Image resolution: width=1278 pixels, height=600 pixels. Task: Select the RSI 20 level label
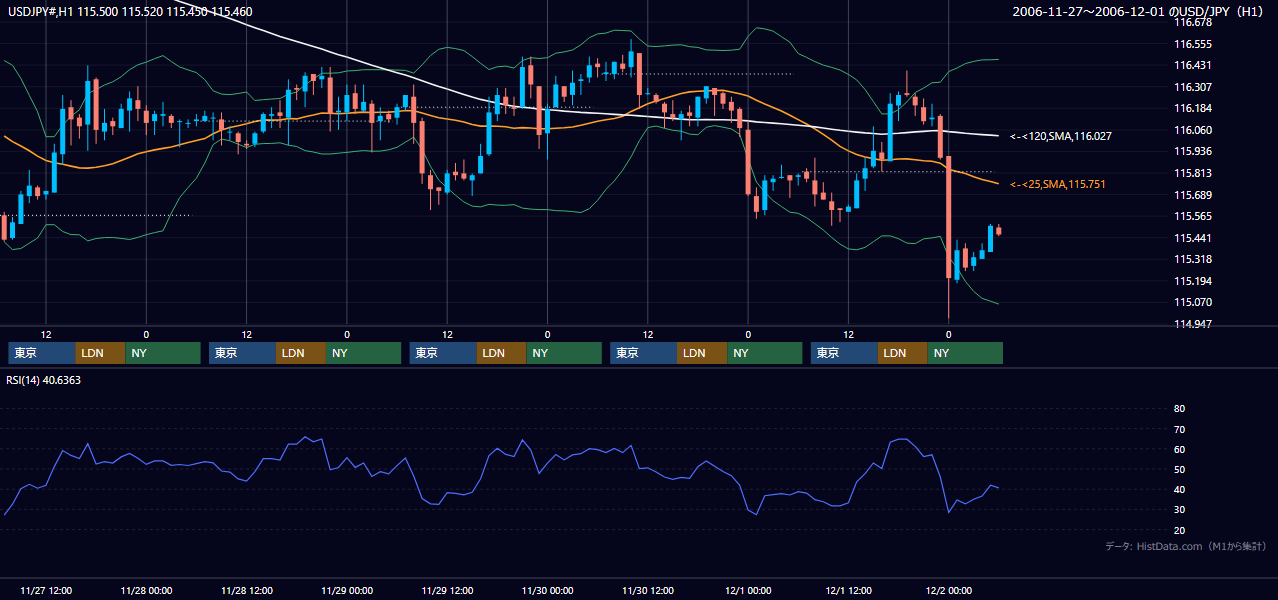1179,530
